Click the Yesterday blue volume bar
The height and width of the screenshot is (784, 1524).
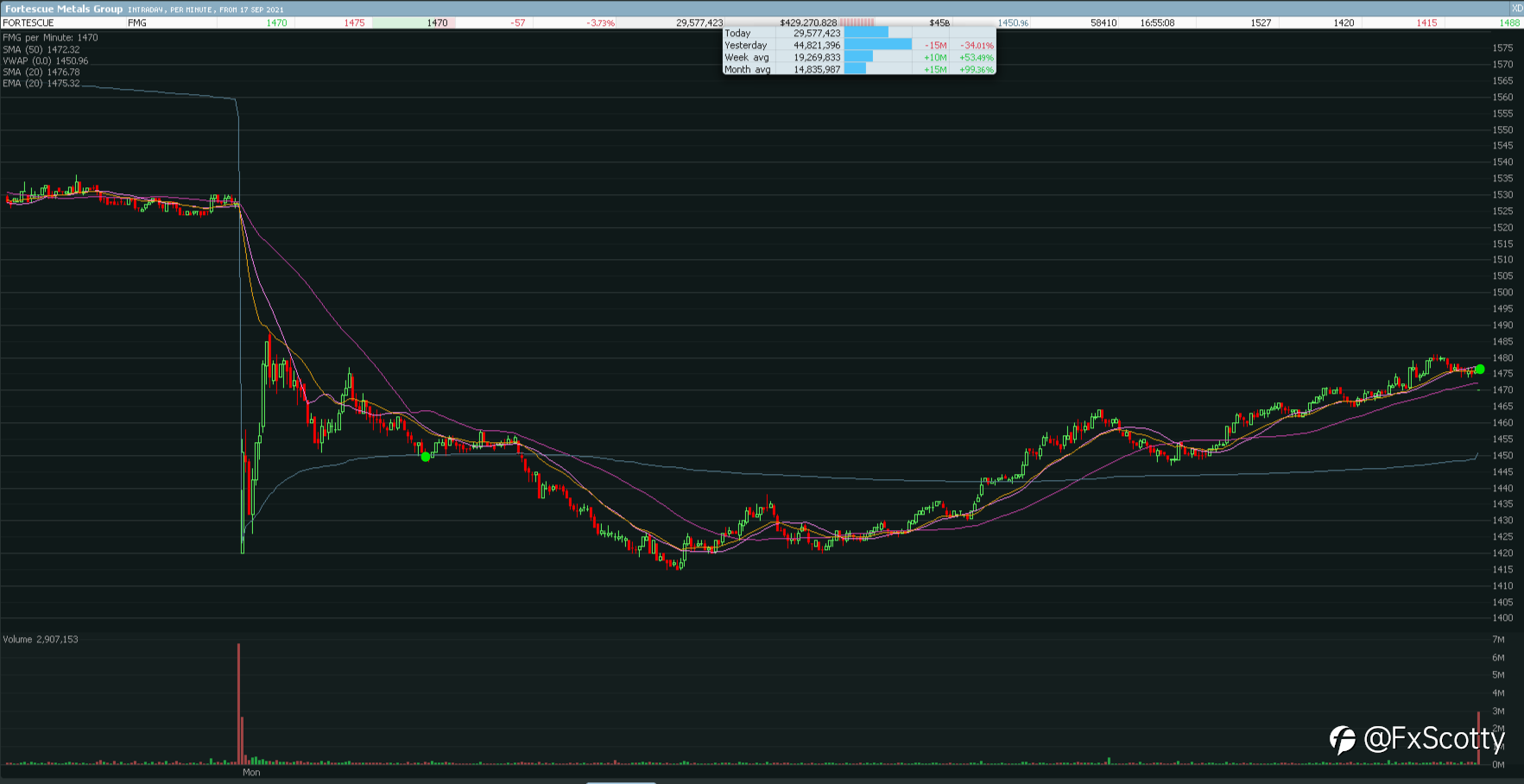[x=878, y=45]
